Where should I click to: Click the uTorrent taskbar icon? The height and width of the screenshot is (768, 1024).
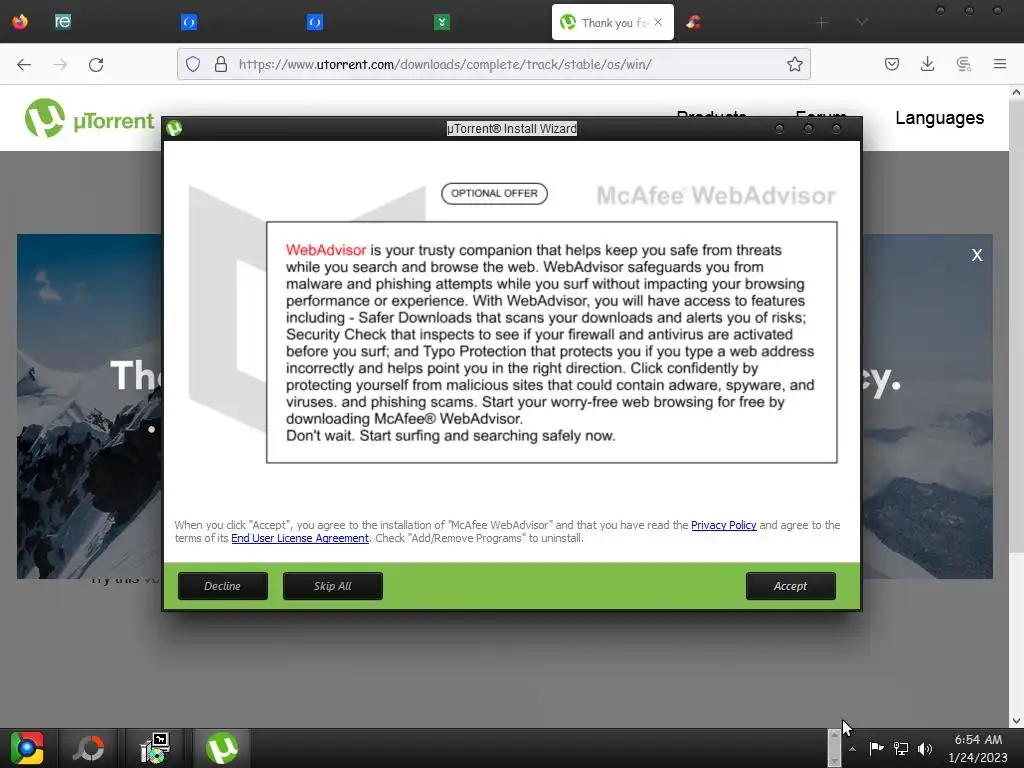click(x=221, y=748)
